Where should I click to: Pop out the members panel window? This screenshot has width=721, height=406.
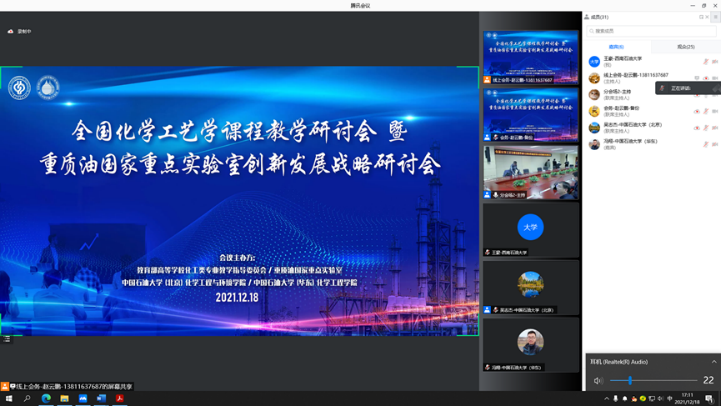pos(702,17)
